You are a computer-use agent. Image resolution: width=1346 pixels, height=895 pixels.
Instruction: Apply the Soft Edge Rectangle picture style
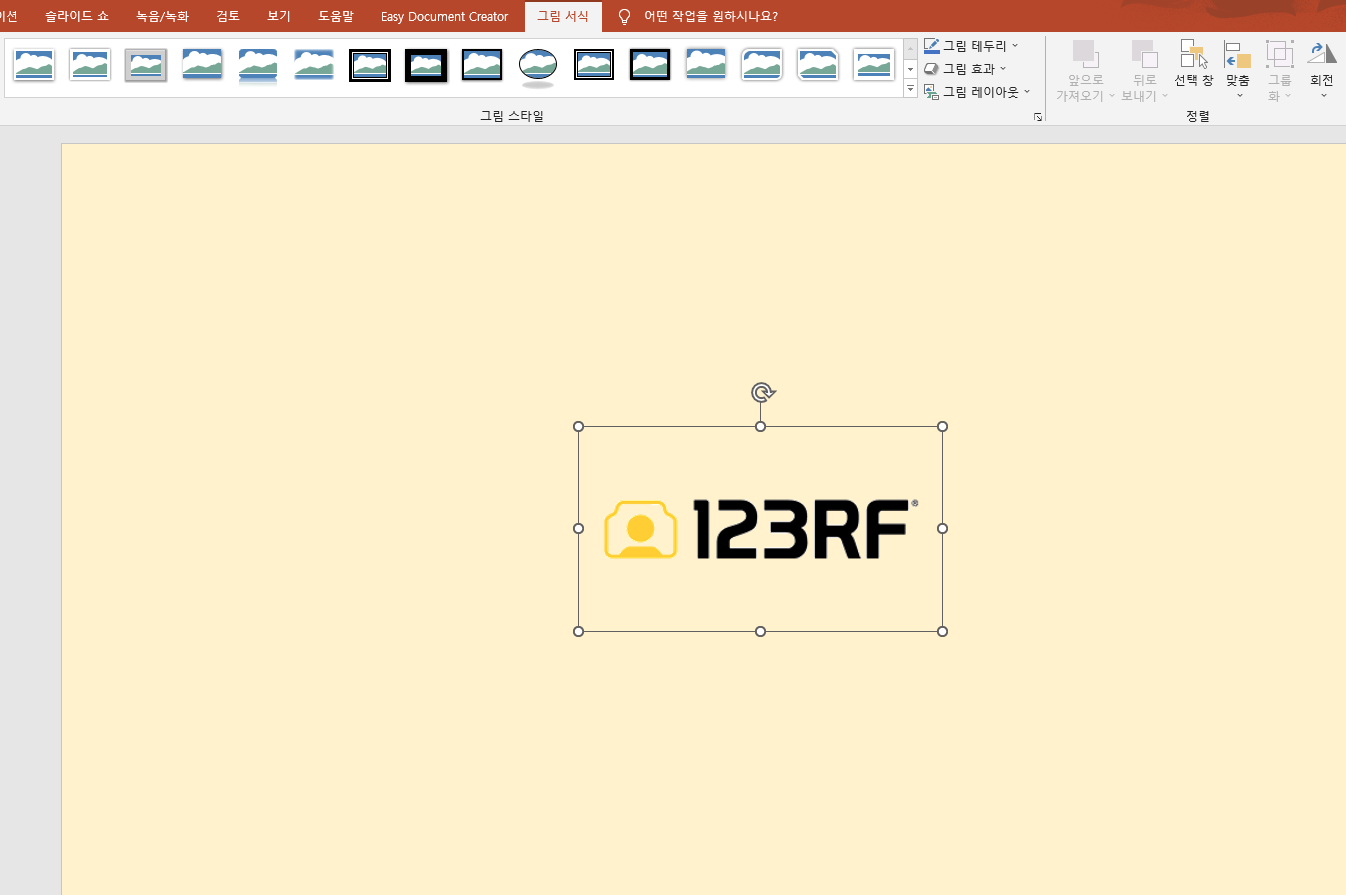pyautogui.click(x=314, y=66)
